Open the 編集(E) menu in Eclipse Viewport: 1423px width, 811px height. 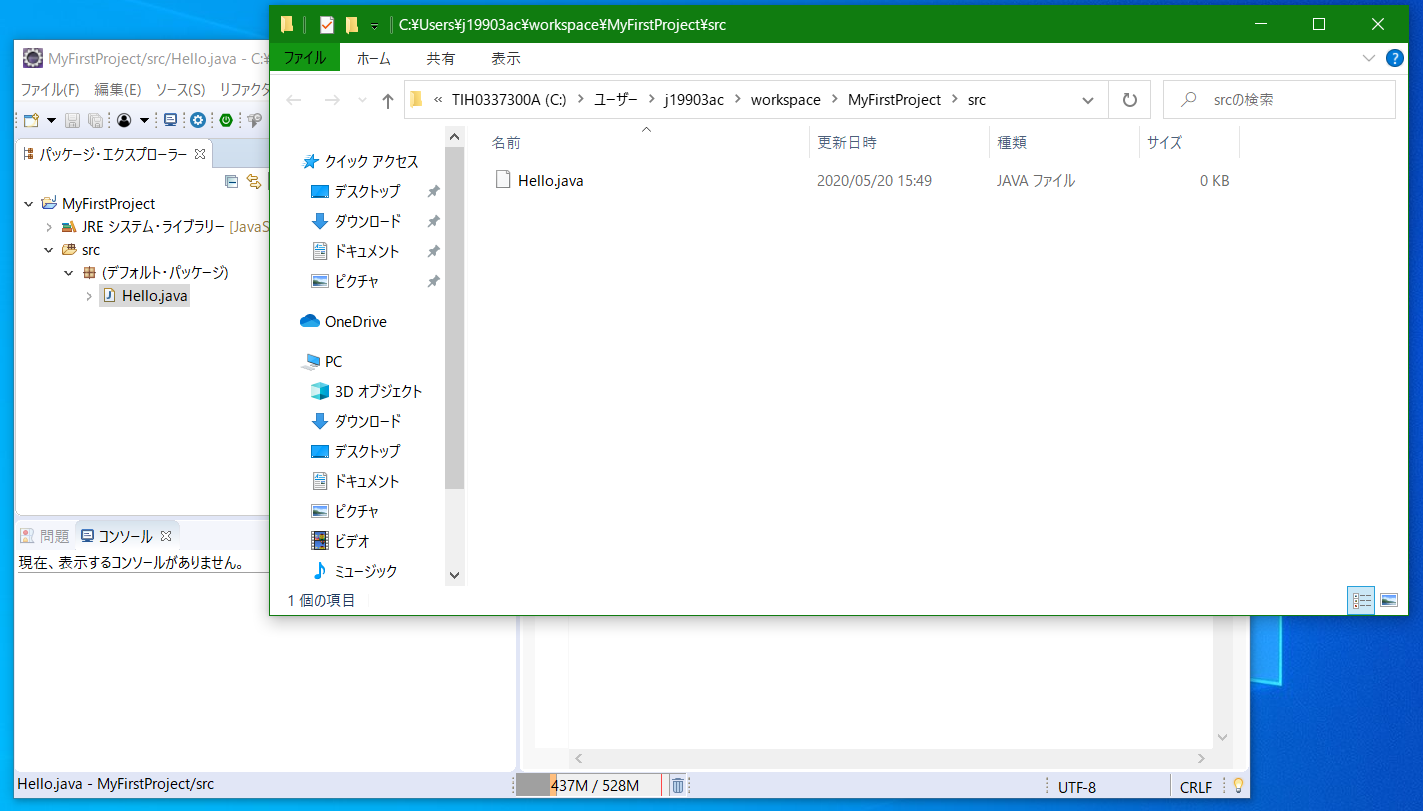(118, 89)
